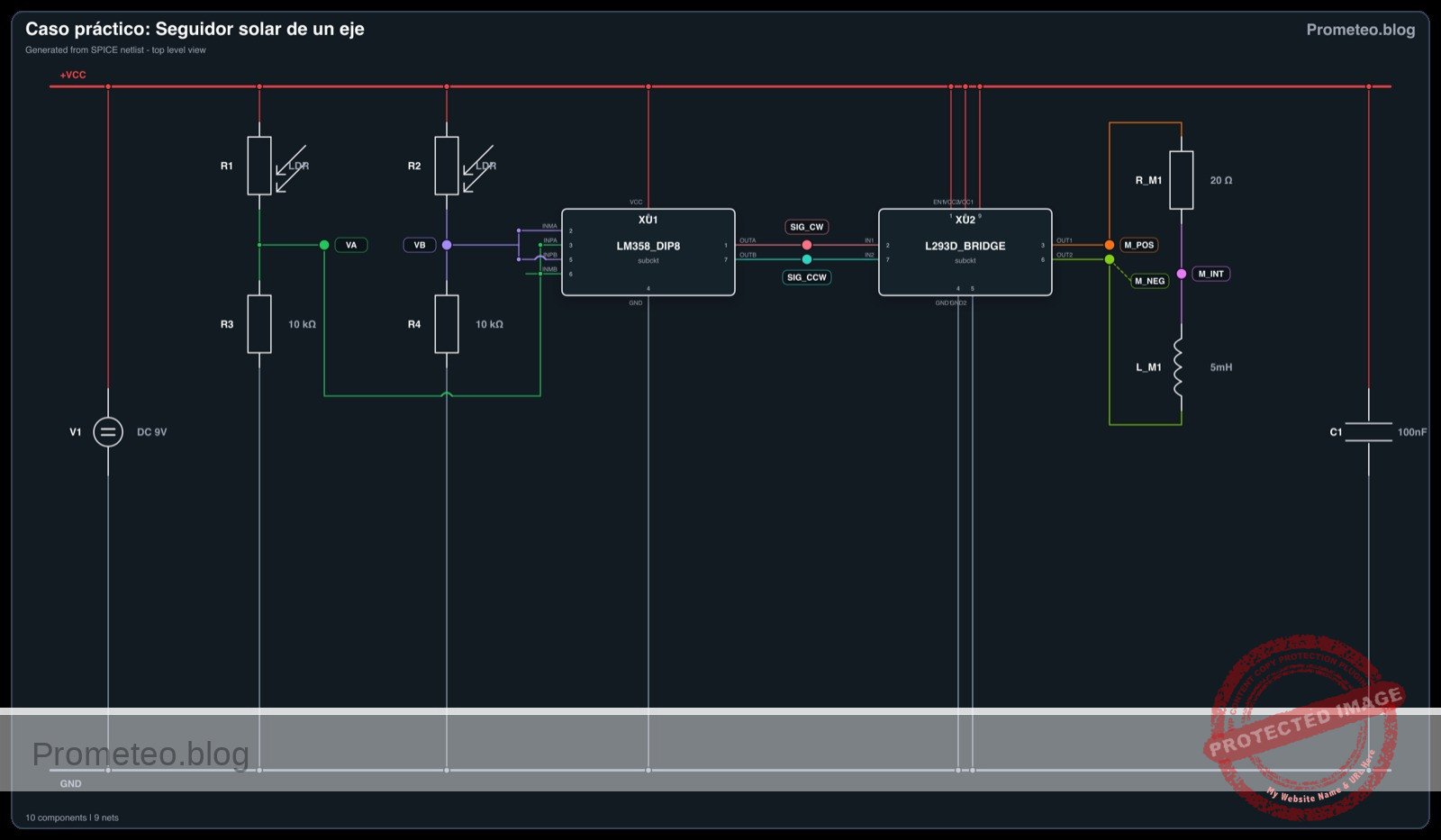Select the VB net label

[x=420, y=245]
